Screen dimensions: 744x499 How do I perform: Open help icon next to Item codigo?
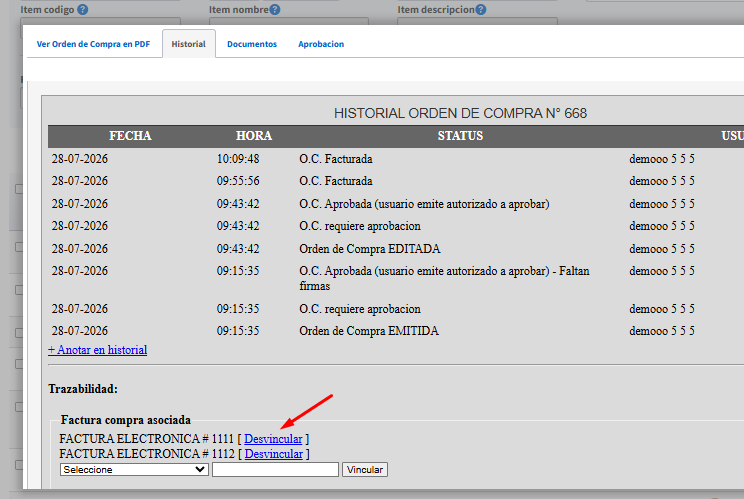pyautogui.click(x=83, y=9)
